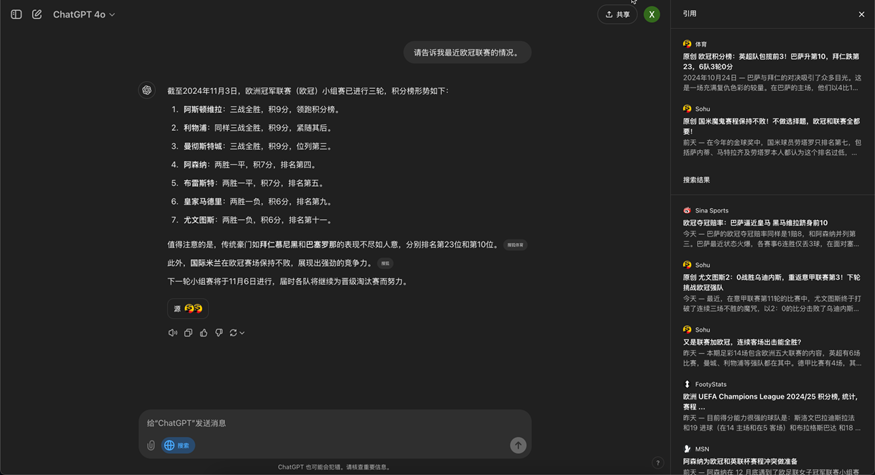This screenshot has width=875, height=475.
Task: Open result 又是联赛加欧冠，连续客场出击能全胜
Action: point(742,342)
